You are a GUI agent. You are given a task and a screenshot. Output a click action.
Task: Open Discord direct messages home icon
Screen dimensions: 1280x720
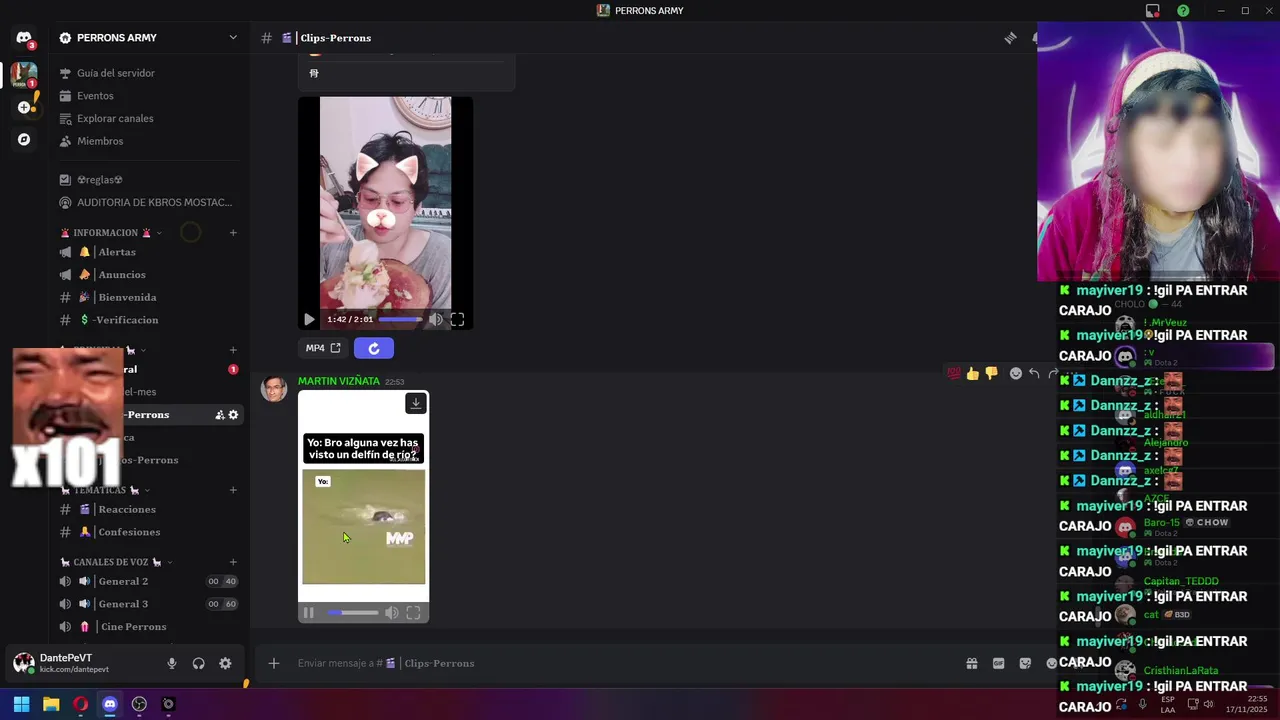point(24,38)
